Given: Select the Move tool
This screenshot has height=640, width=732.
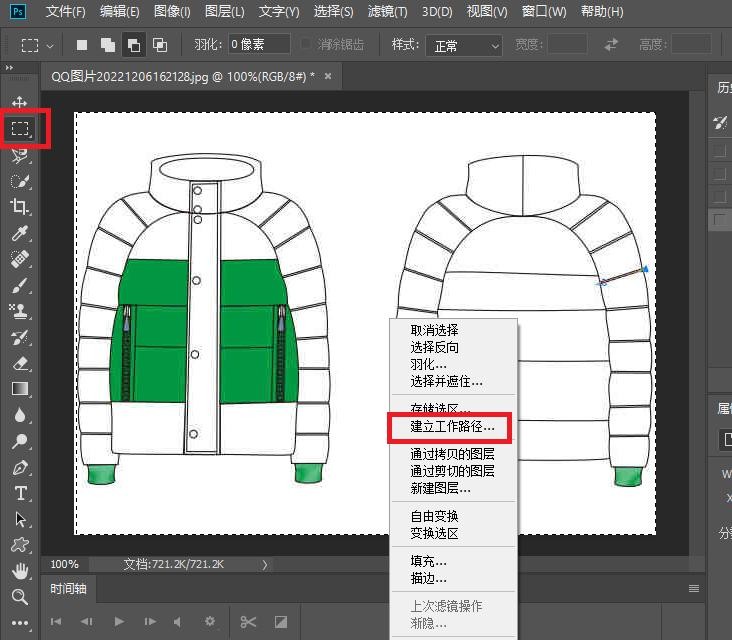Looking at the screenshot, I should pyautogui.click(x=20, y=103).
